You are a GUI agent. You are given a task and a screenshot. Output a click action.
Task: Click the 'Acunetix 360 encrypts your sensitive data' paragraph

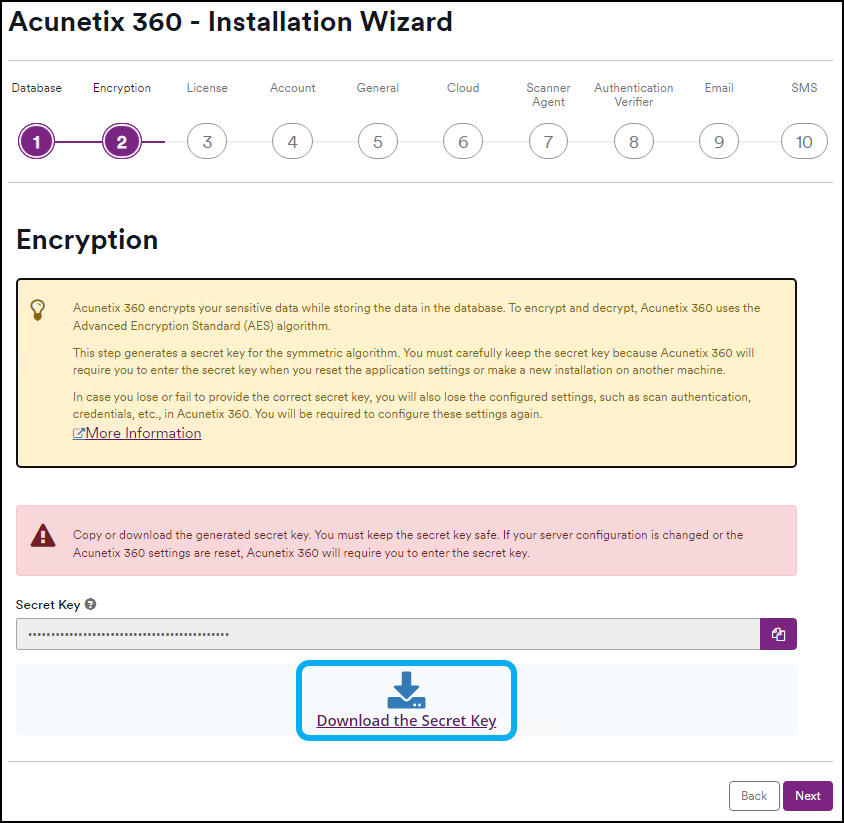[417, 316]
